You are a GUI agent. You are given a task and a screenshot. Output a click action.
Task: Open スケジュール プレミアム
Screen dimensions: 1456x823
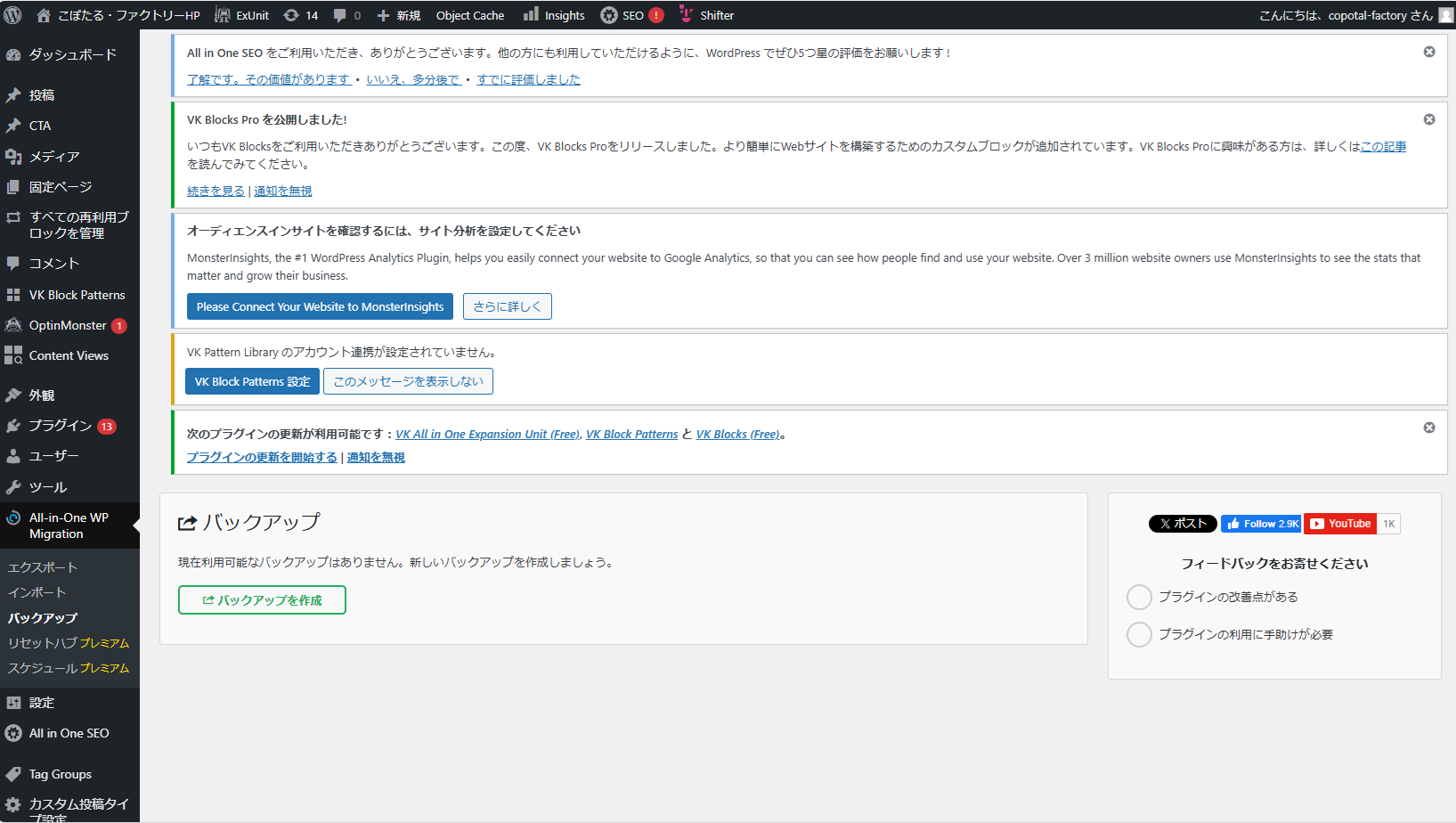pos(69,667)
